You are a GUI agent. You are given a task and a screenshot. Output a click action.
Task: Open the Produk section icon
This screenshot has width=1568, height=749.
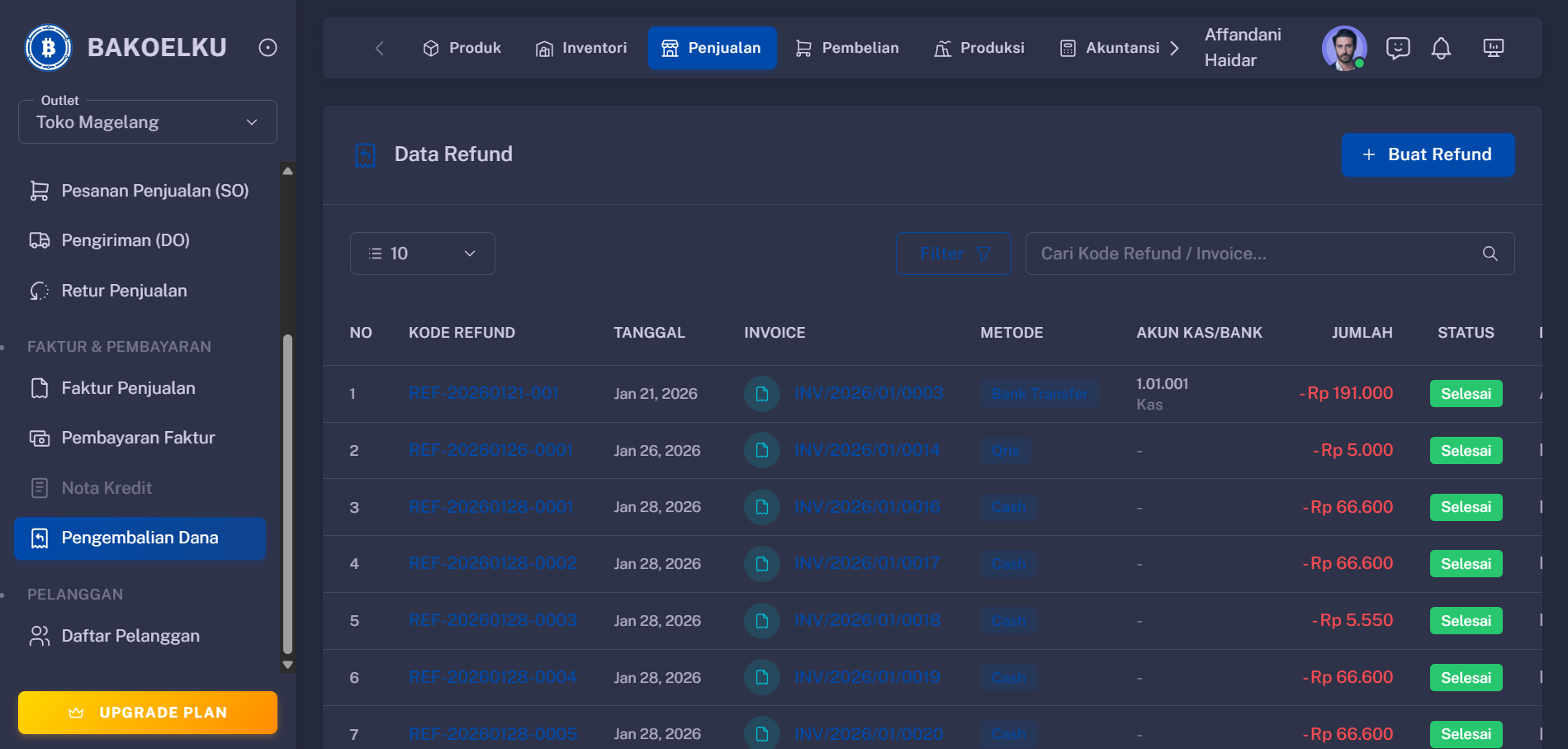(430, 47)
